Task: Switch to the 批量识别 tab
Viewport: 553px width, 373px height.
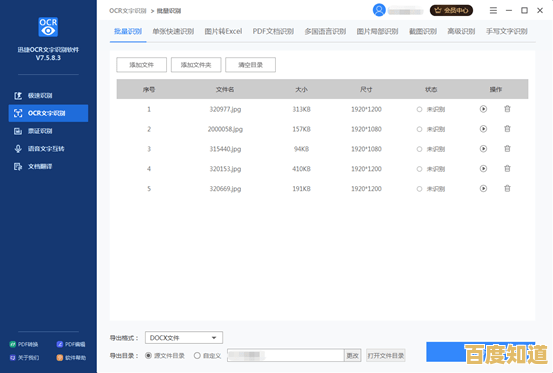Action: point(128,31)
